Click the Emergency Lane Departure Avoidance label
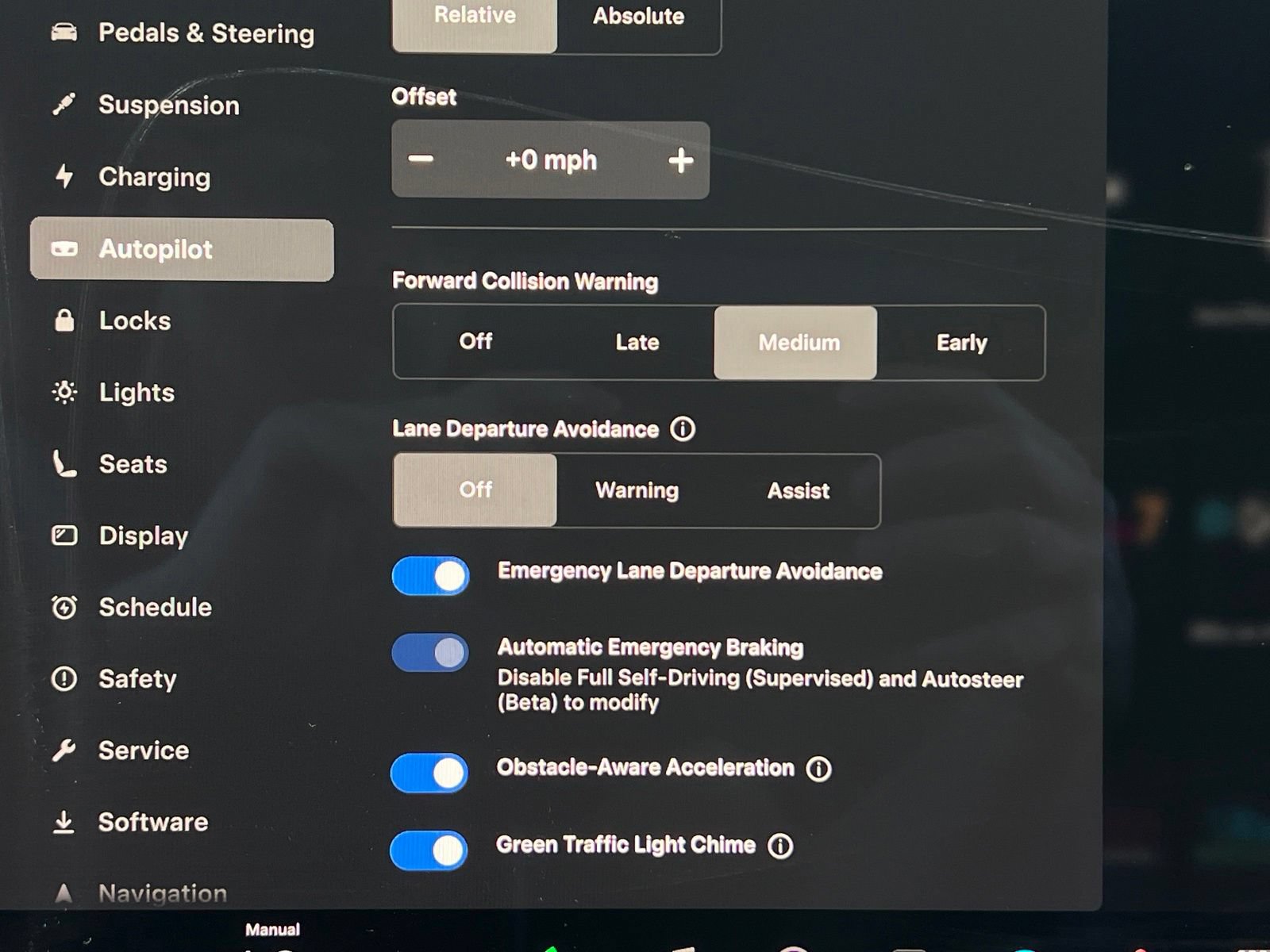This screenshot has height=952, width=1270. click(x=690, y=571)
